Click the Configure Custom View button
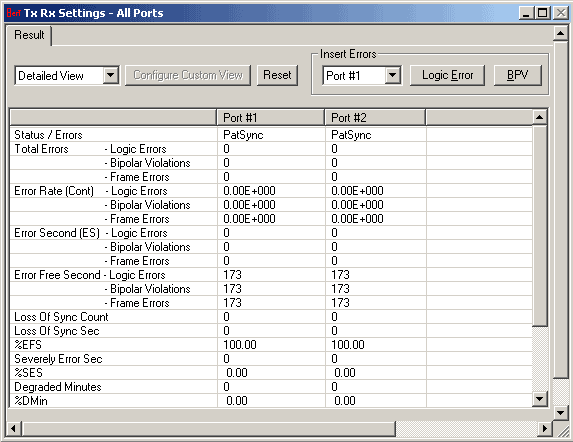Viewport: 573px width, 442px height. (x=188, y=75)
